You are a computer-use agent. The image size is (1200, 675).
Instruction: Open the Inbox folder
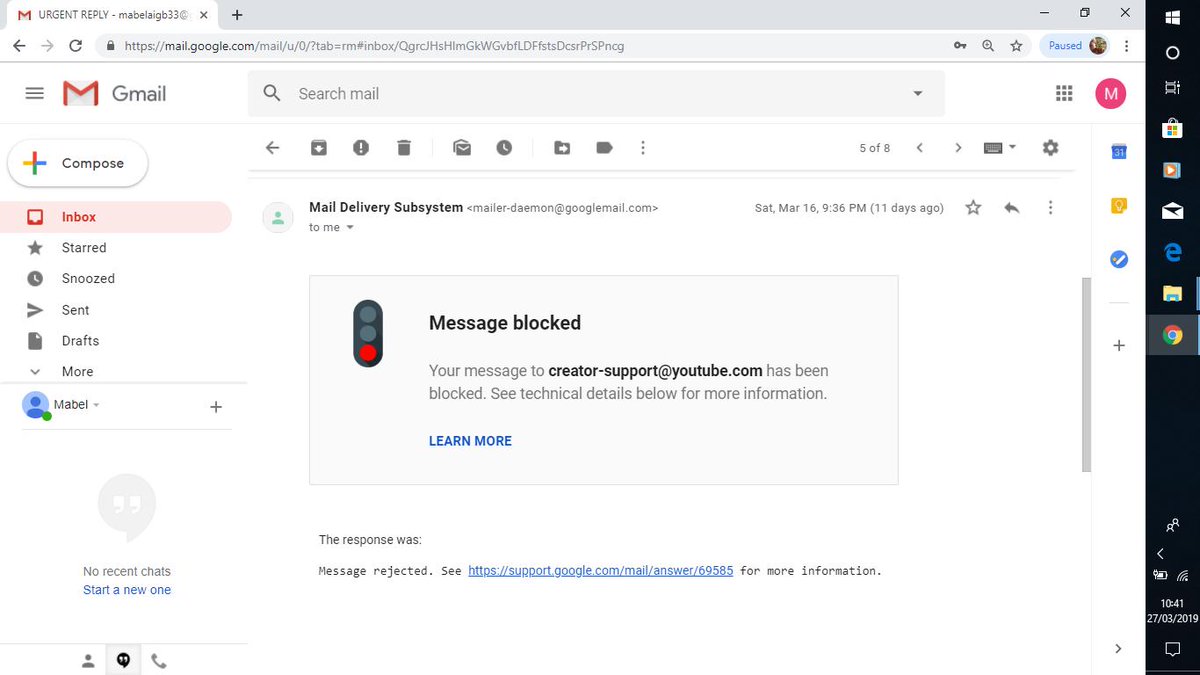[116, 216]
